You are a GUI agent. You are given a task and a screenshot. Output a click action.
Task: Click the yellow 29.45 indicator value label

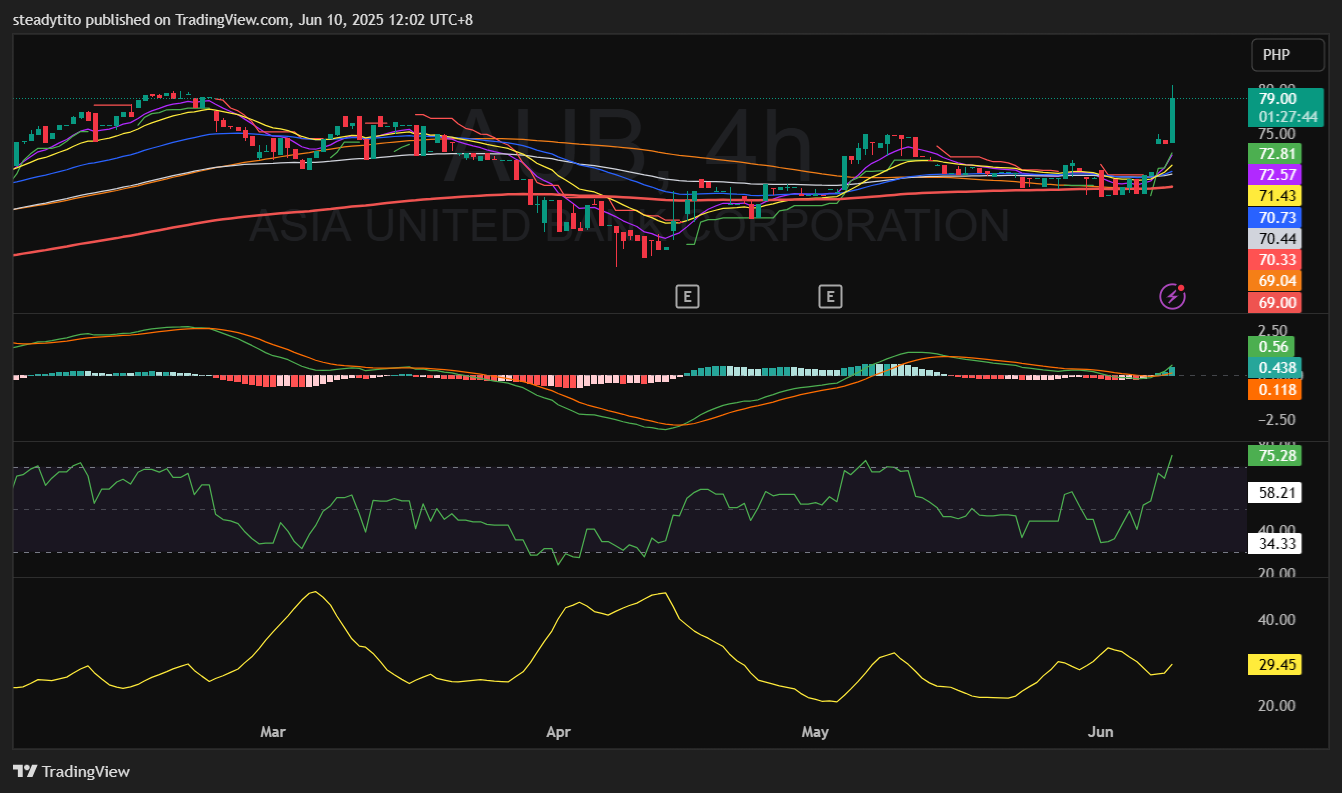tap(1275, 664)
